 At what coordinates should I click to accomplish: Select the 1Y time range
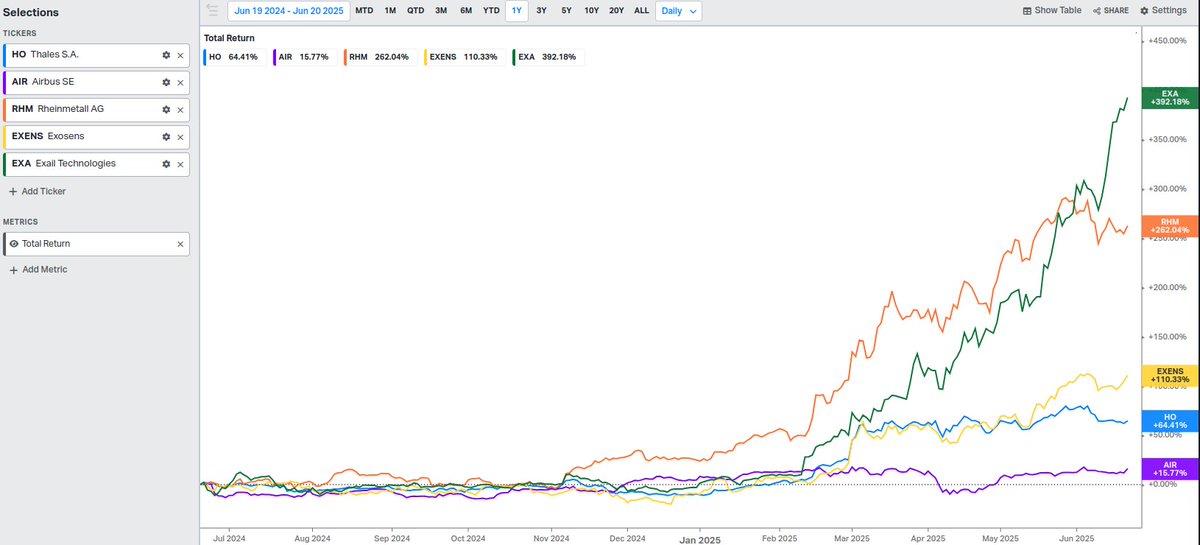[x=517, y=11]
